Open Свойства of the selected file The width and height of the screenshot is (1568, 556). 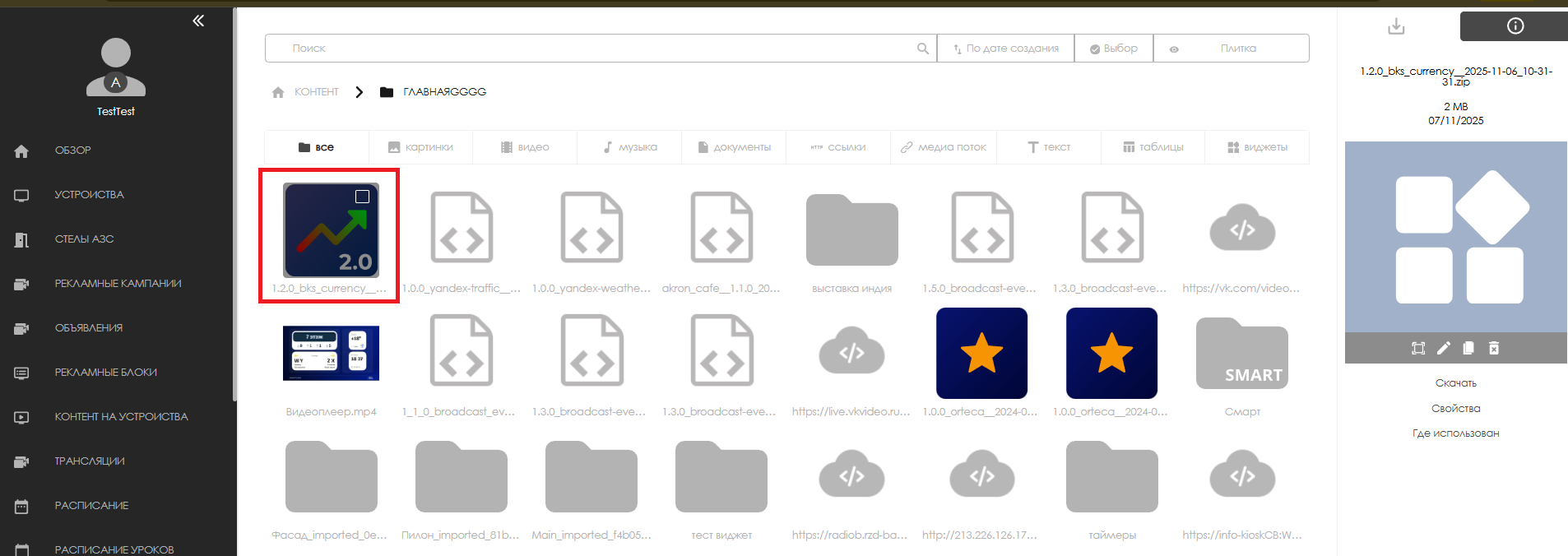tap(1455, 409)
